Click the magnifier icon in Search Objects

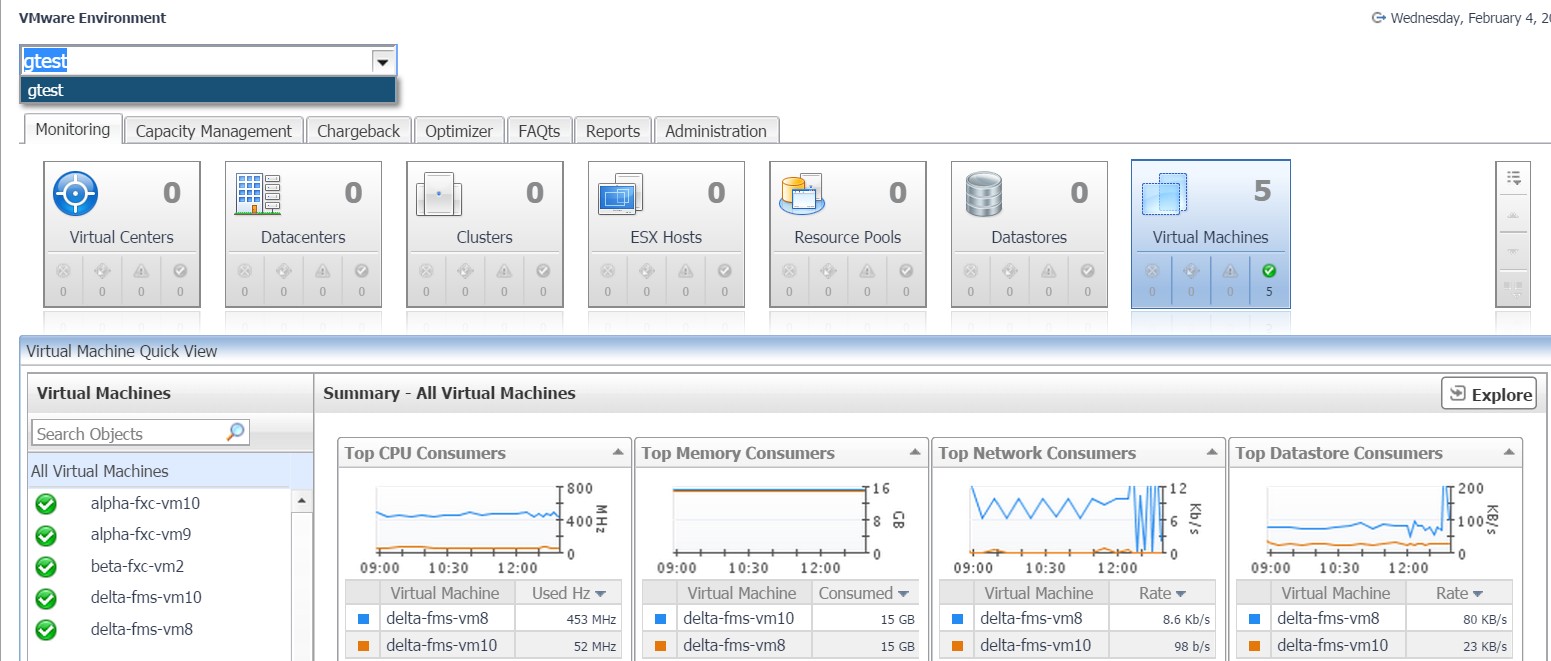pos(235,432)
